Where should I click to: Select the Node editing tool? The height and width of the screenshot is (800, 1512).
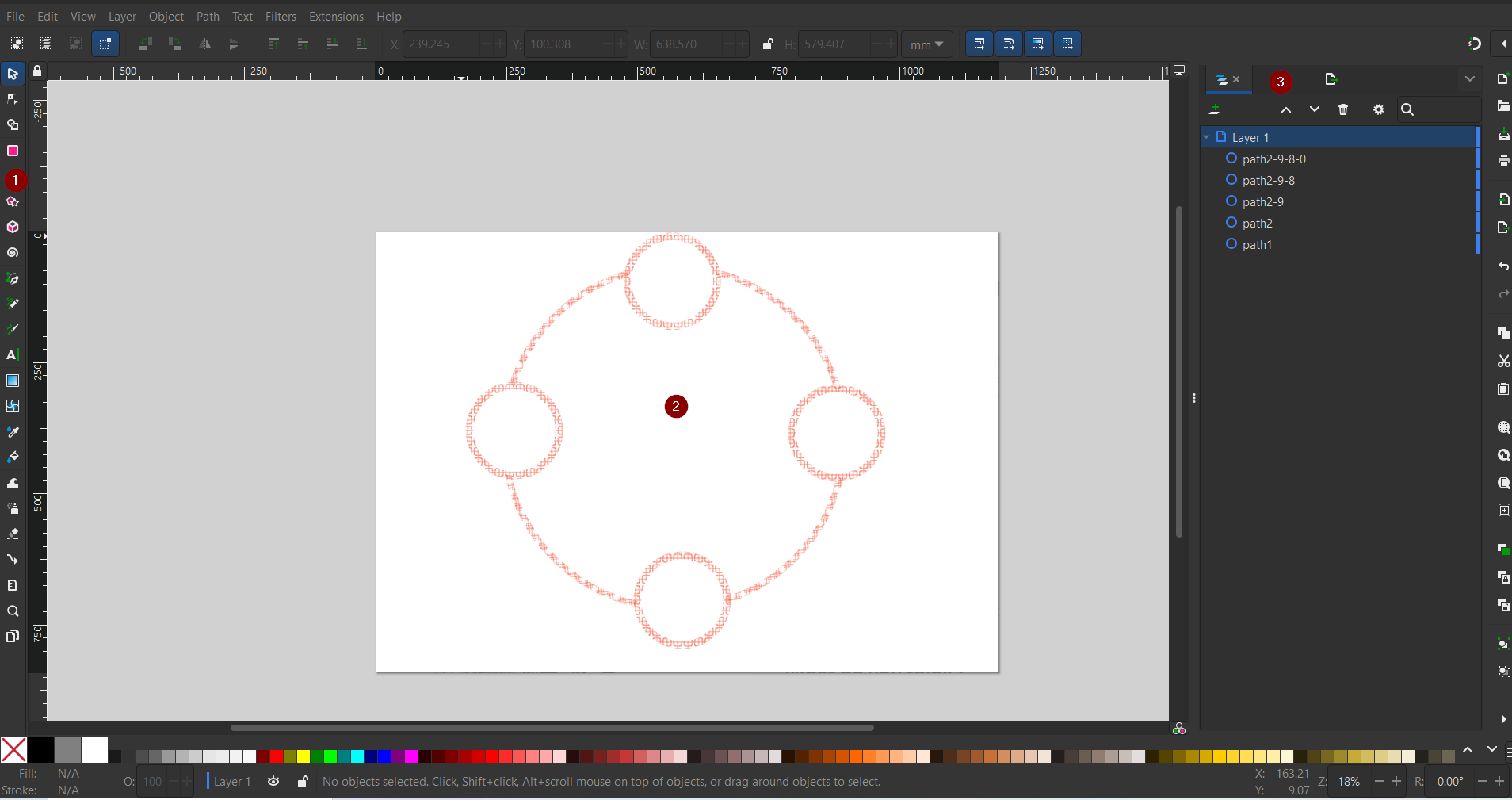(x=13, y=99)
